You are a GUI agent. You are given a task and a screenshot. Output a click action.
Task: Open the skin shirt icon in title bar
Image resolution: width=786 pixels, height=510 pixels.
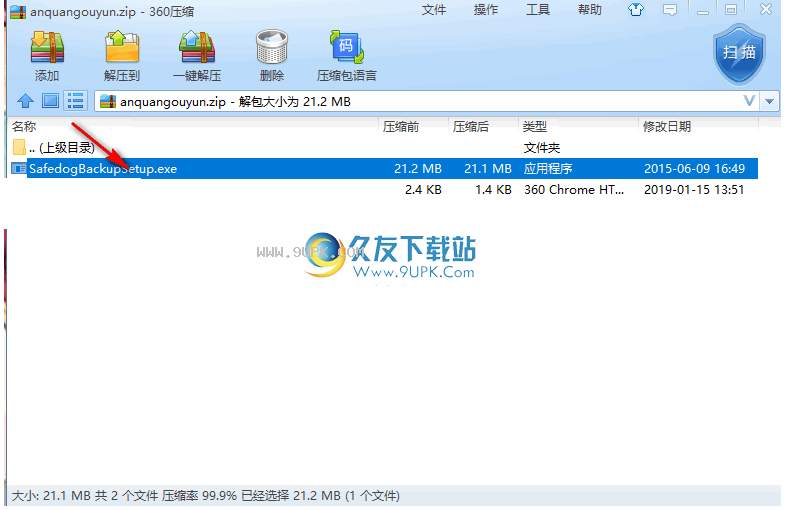point(636,10)
